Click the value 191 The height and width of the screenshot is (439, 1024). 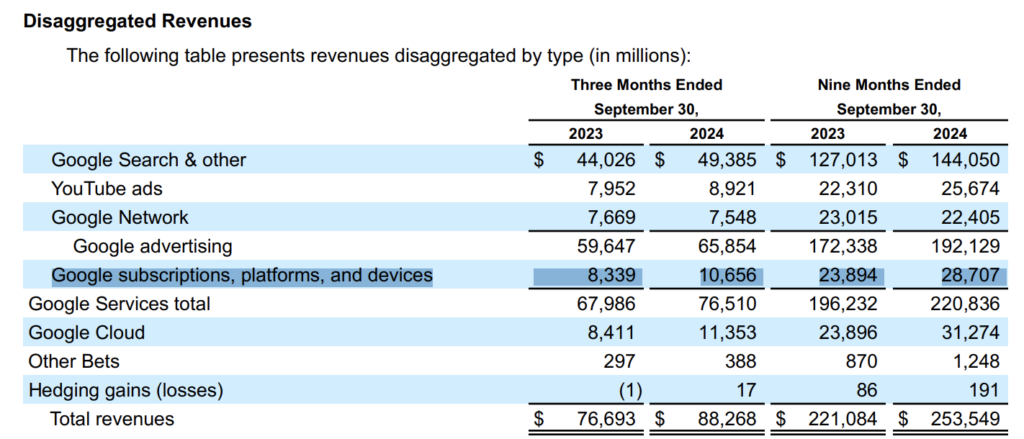coord(985,391)
